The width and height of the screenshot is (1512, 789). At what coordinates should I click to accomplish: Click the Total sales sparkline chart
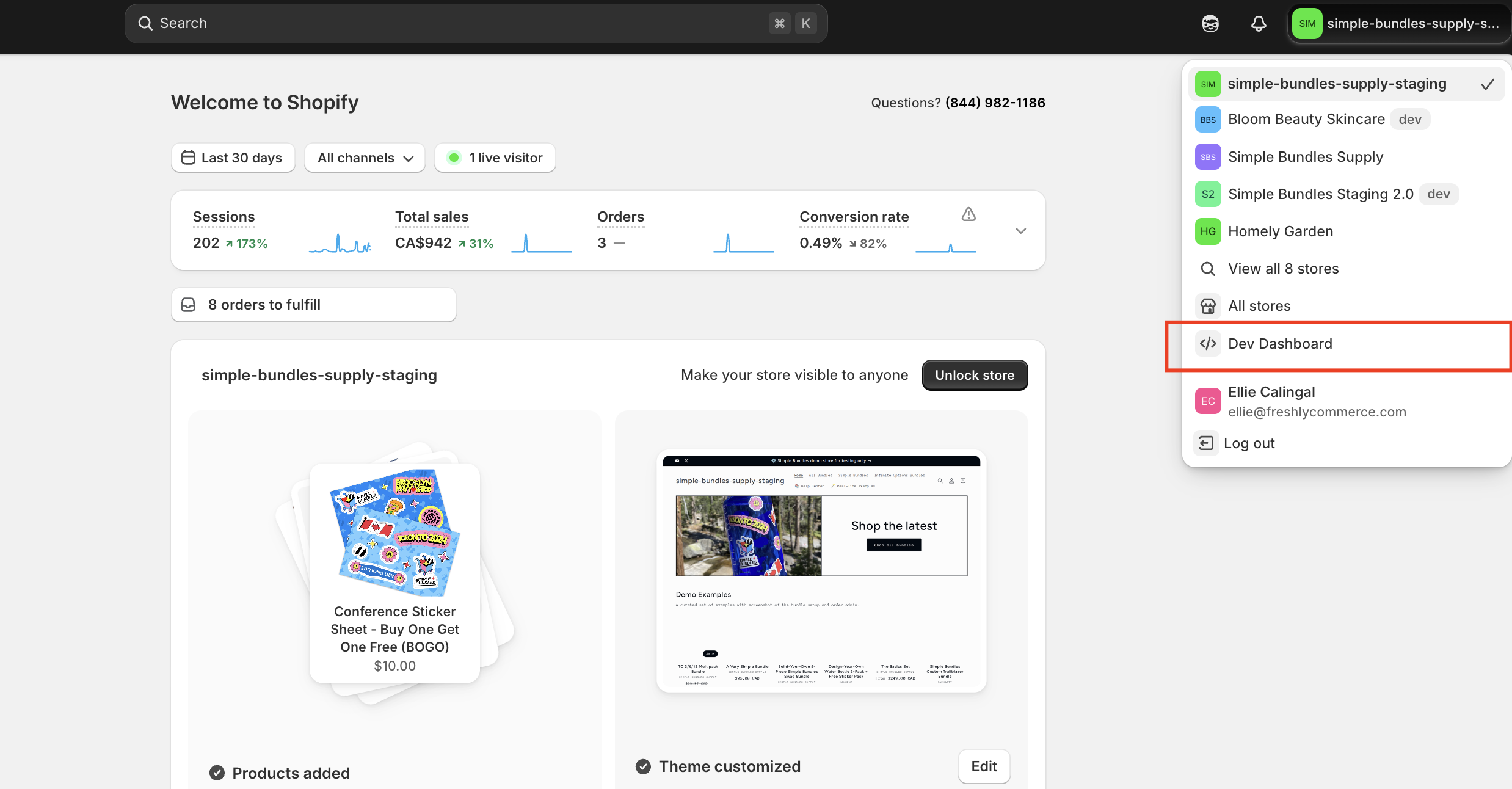[x=541, y=244]
